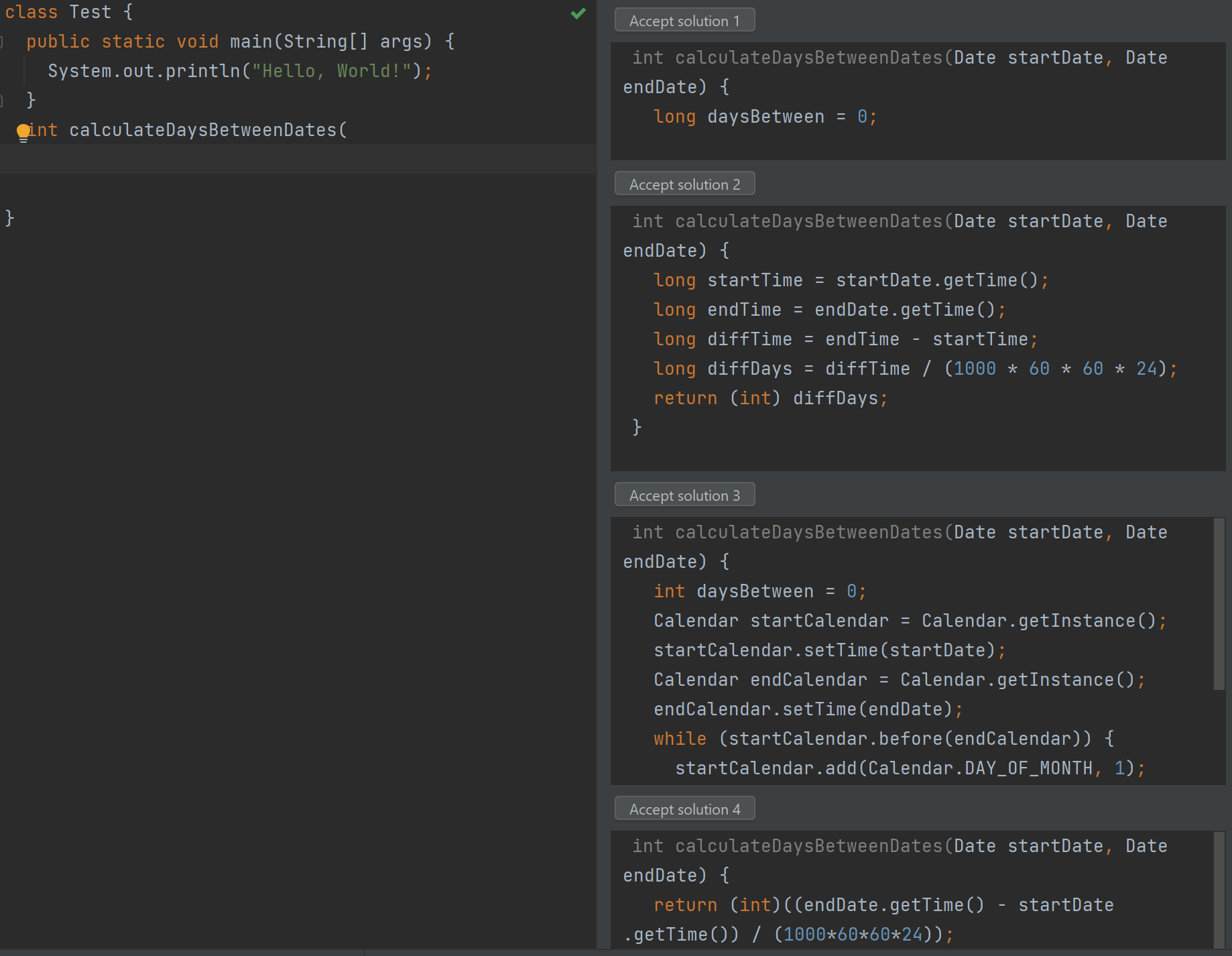1232x956 pixels.
Task: Click 'Calendar startCalendar' declaration line
Action: pyautogui.click(x=910, y=621)
